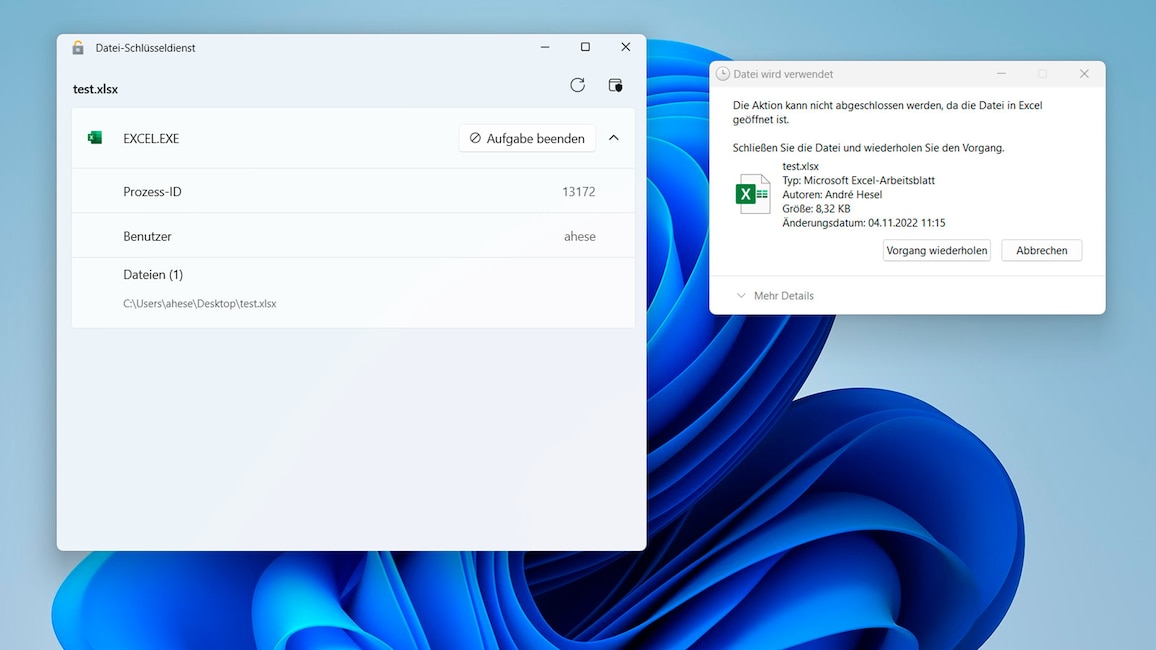Click the user name ahese
Viewport: 1156px width, 650px height.
coord(579,237)
